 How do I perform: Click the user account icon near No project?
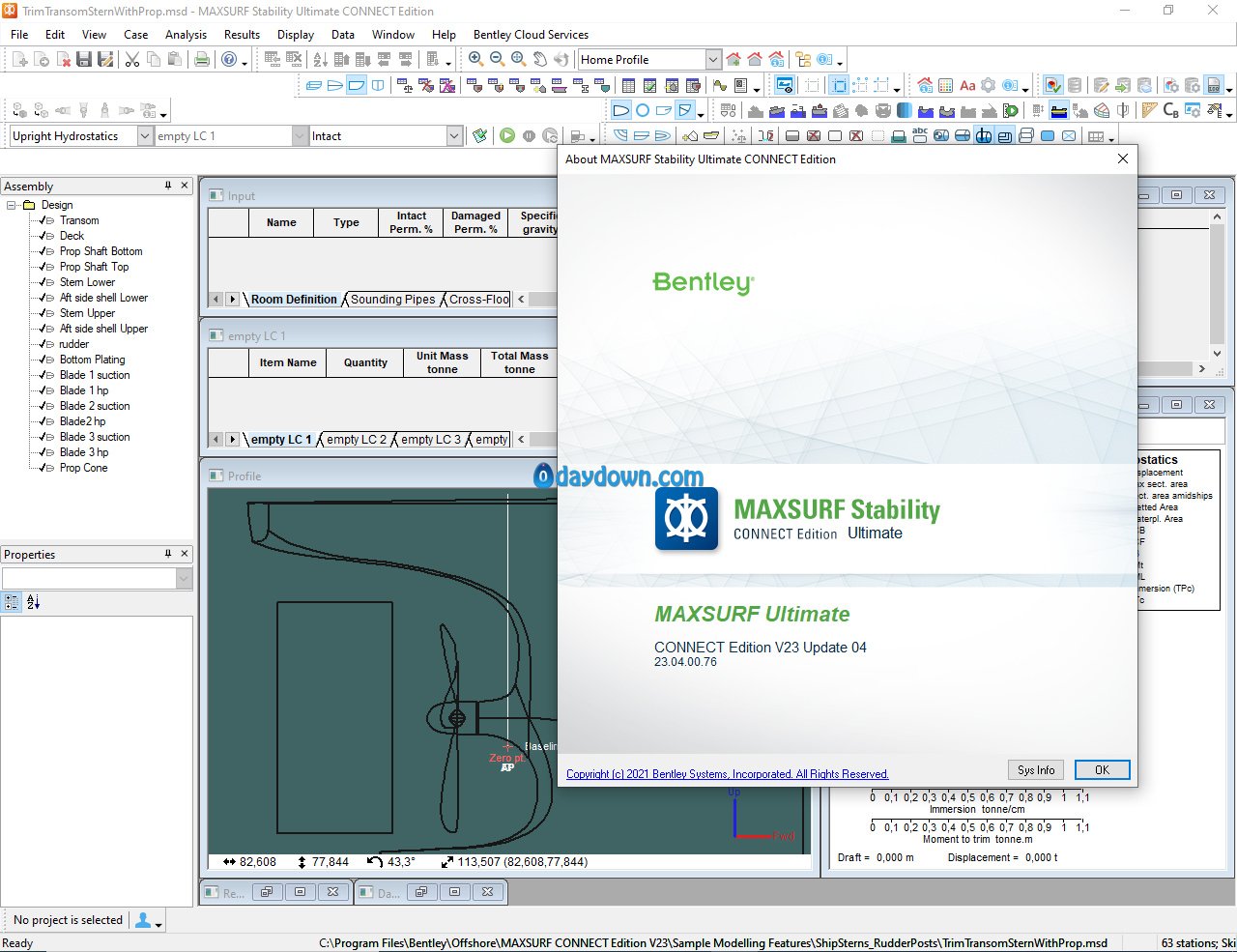[143, 920]
